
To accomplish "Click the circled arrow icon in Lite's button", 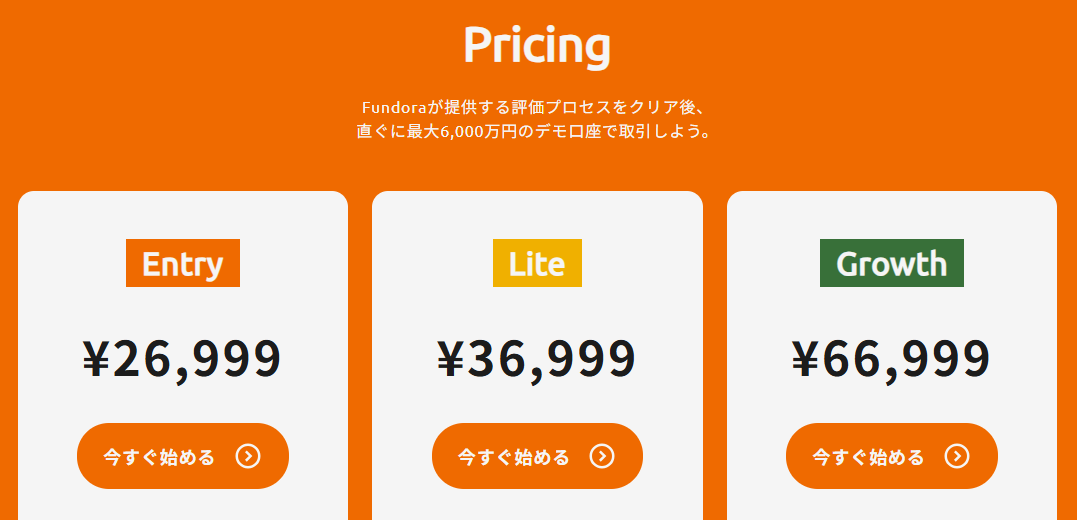I will pos(602,456).
